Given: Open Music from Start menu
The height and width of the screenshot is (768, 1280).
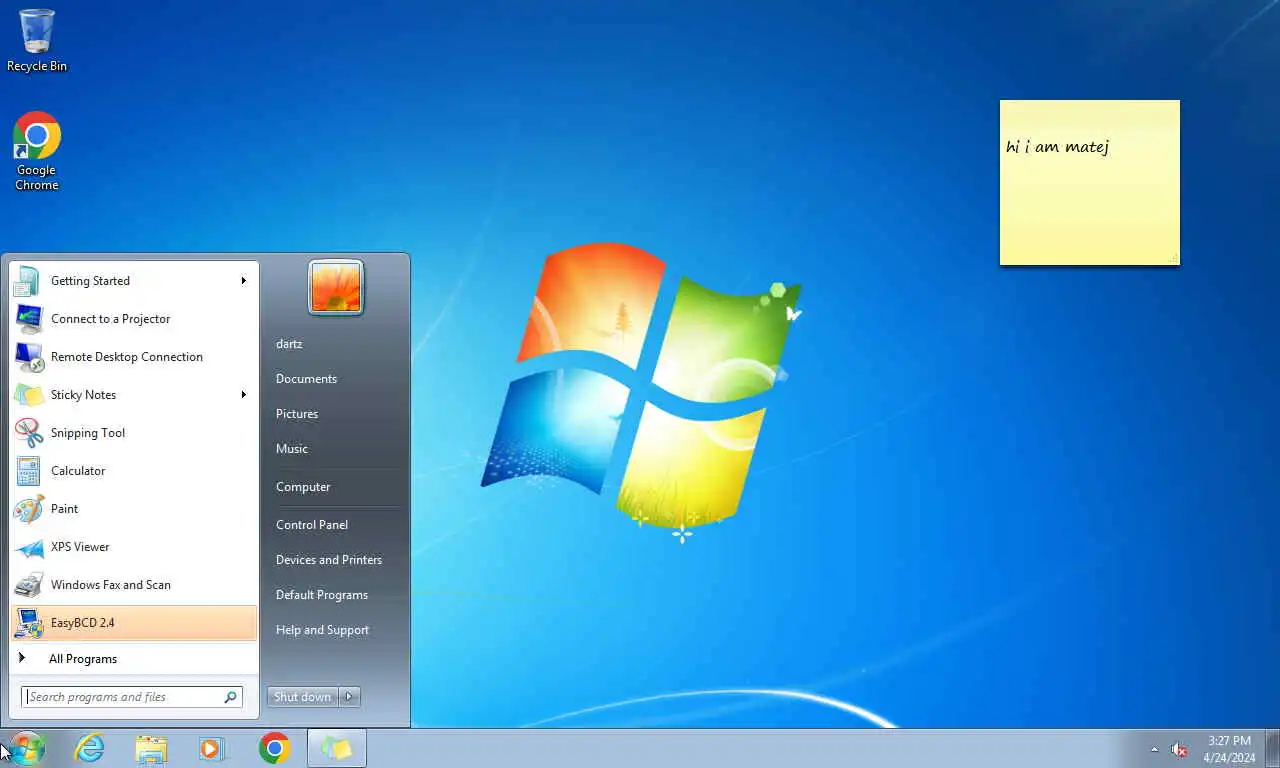Looking at the screenshot, I should pyautogui.click(x=292, y=449).
